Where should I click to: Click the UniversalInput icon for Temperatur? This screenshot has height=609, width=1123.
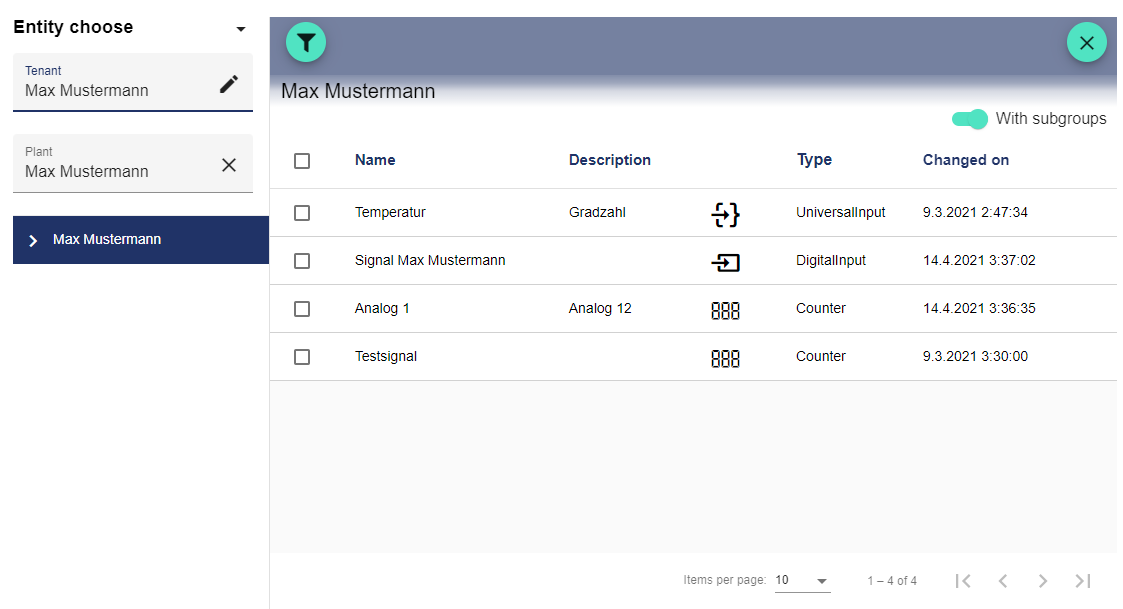point(725,213)
